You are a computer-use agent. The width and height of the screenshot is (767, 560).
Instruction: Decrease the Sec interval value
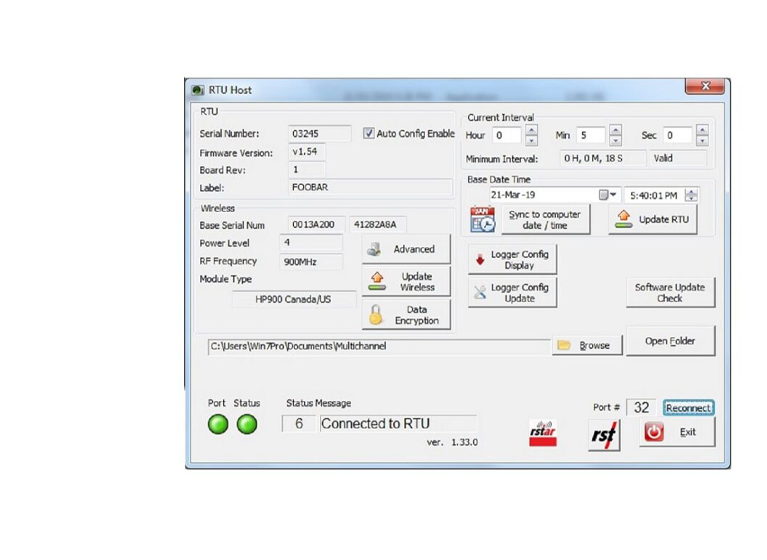pyautogui.click(x=702, y=140)
